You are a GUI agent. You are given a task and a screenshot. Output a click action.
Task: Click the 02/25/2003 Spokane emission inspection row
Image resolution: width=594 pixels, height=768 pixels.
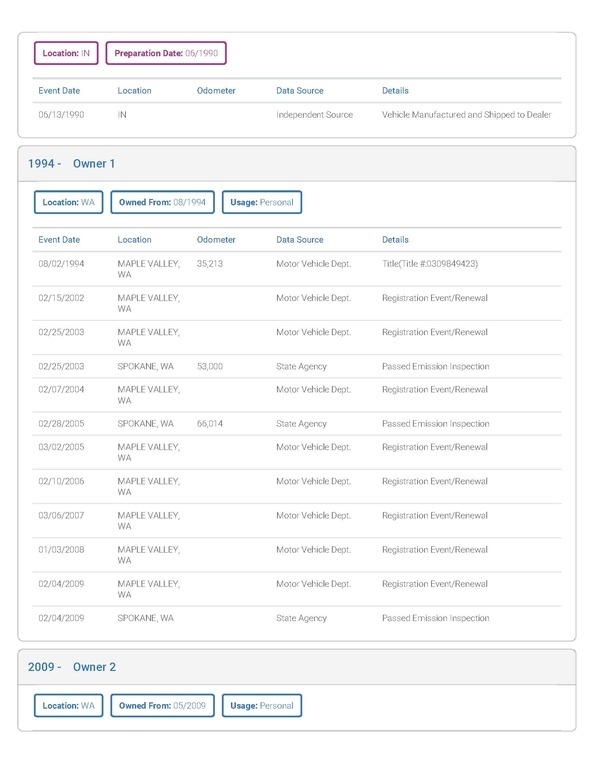297,366
